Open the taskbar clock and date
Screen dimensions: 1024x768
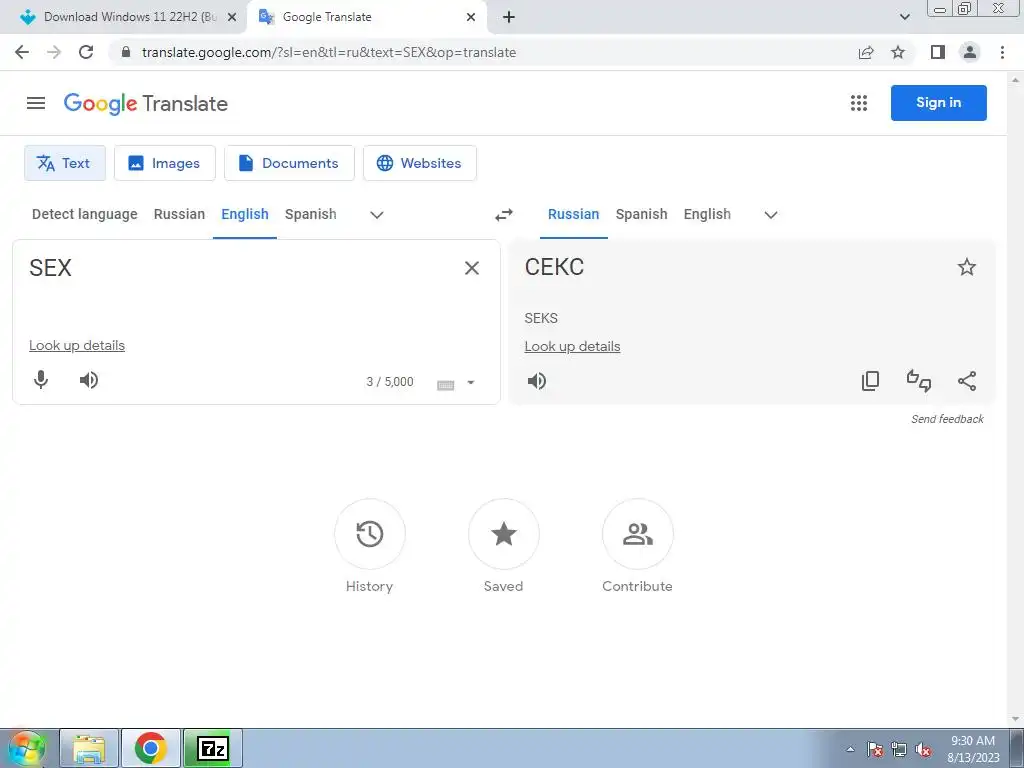(x=973, y=749)
